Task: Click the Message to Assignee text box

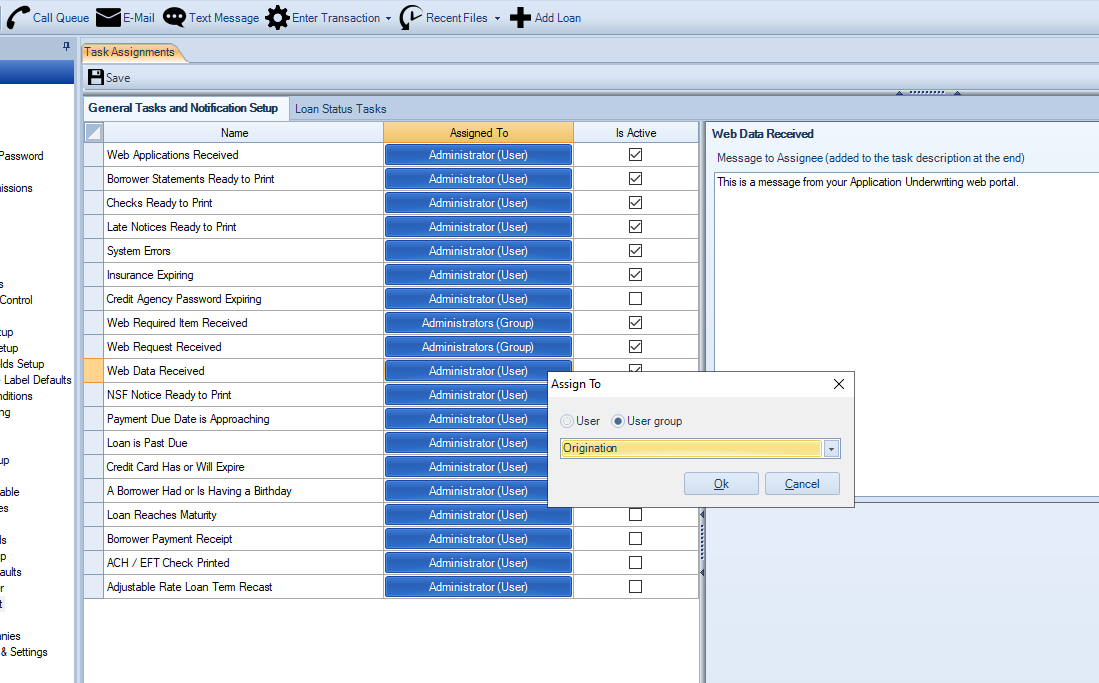Action: 906,333
